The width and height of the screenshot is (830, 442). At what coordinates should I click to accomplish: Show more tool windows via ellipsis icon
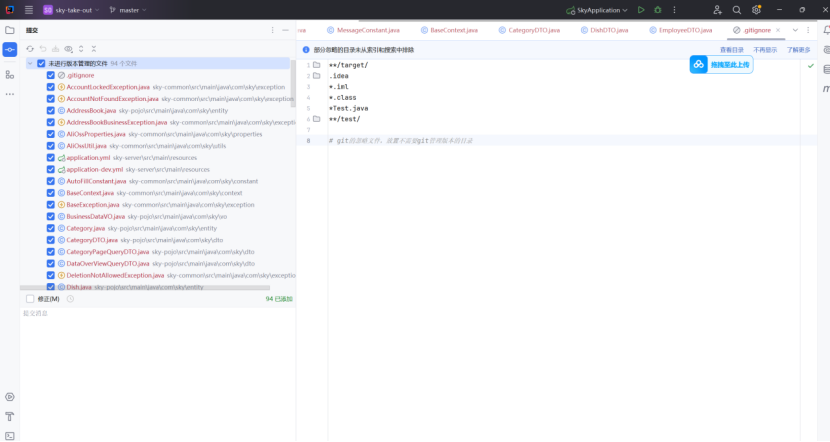point(10,94)
